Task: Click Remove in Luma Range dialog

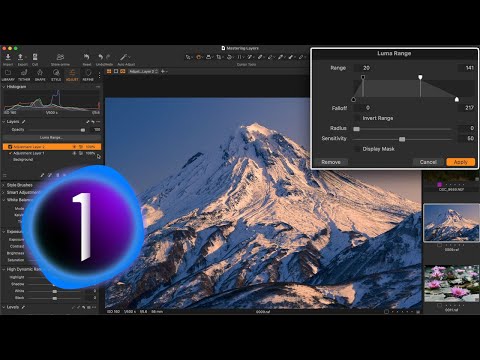Action: coord(331,162)
